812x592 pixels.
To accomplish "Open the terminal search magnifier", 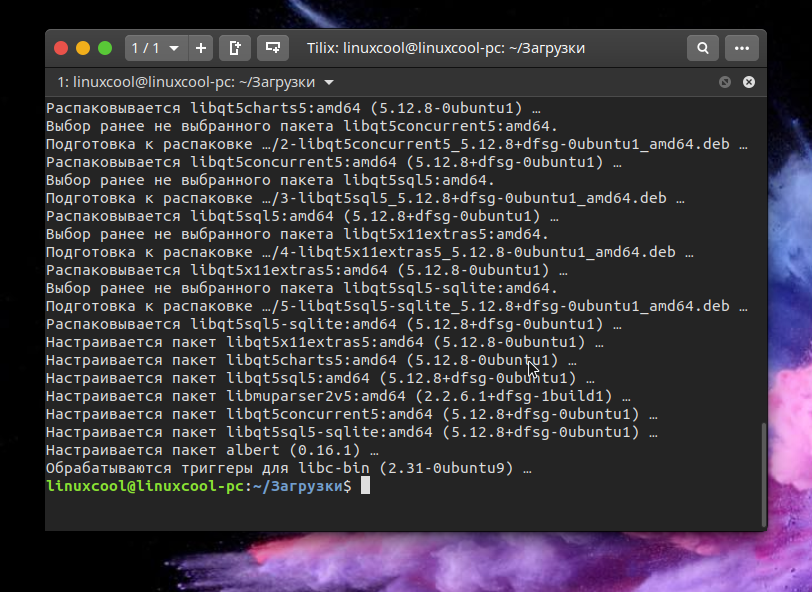I will click(x=703, y=47).
